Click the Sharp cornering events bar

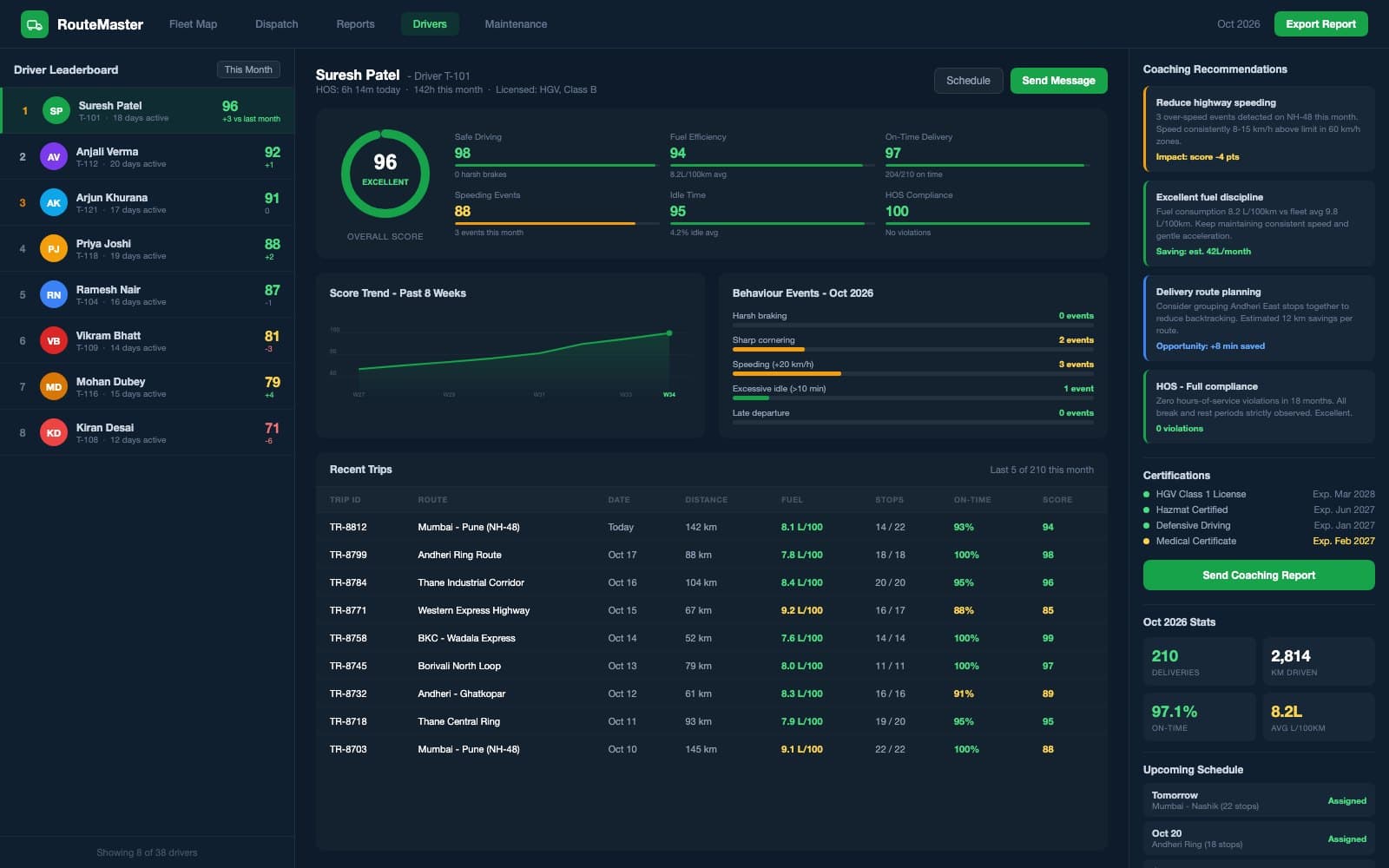[x=913, y=350]
